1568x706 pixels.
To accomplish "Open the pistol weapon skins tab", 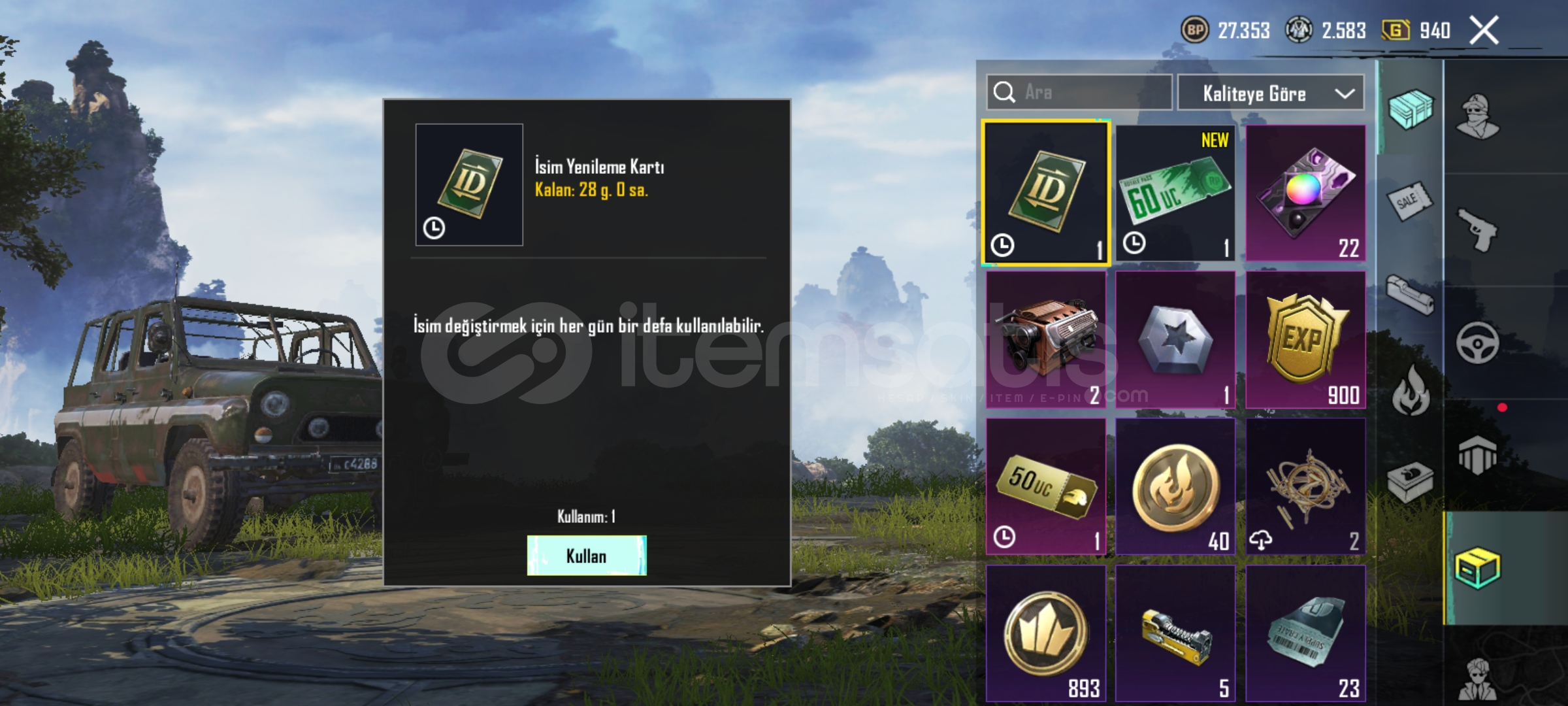I will (1478, 229).
